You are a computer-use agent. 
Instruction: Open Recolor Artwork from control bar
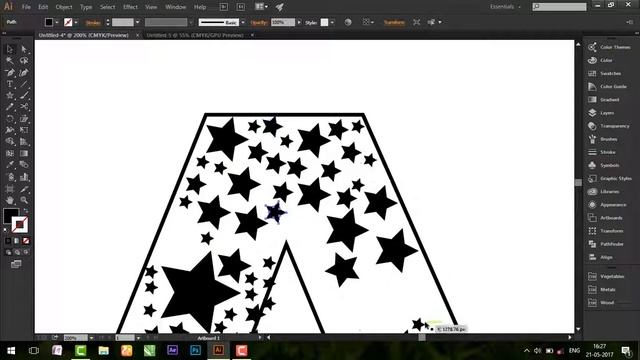click(x=348, y=22)
